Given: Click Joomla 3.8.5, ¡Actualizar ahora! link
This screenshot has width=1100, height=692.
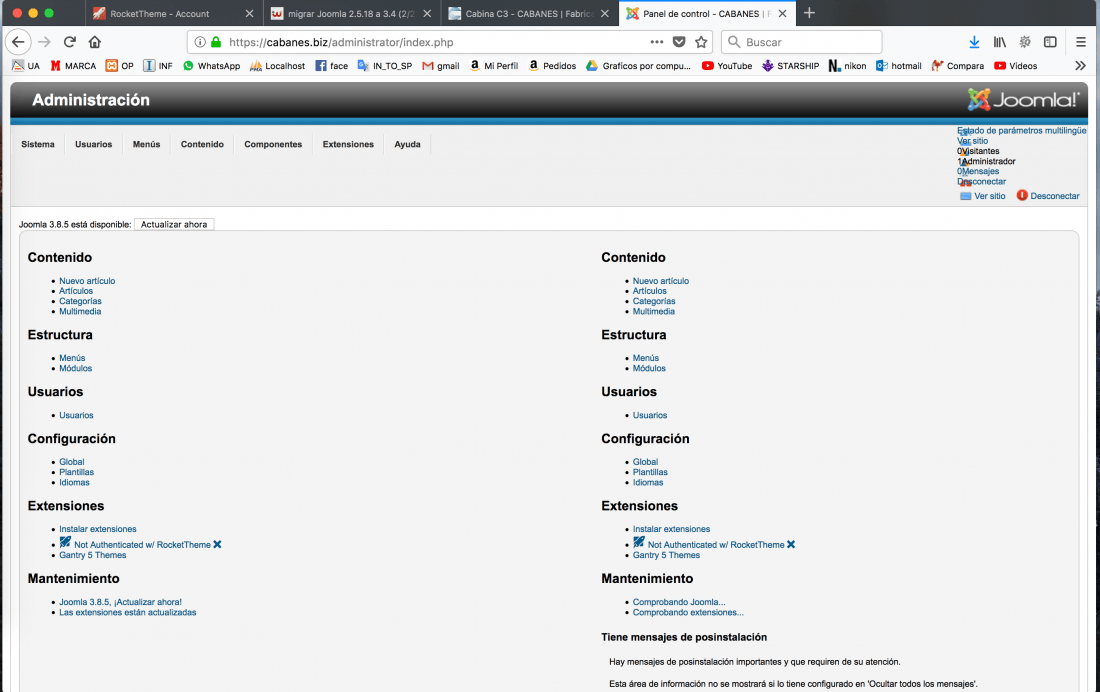Looking at the screenshot, I should (120, 602).
